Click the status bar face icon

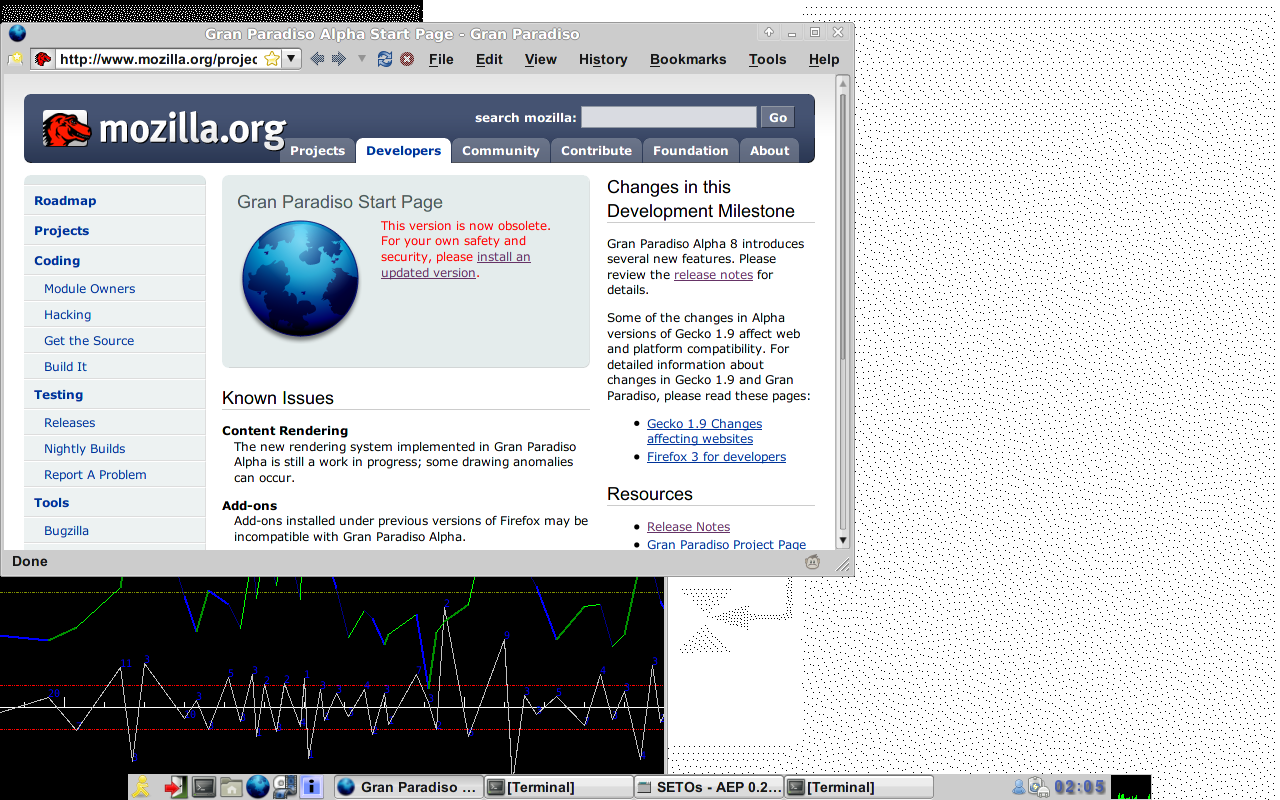812,562
